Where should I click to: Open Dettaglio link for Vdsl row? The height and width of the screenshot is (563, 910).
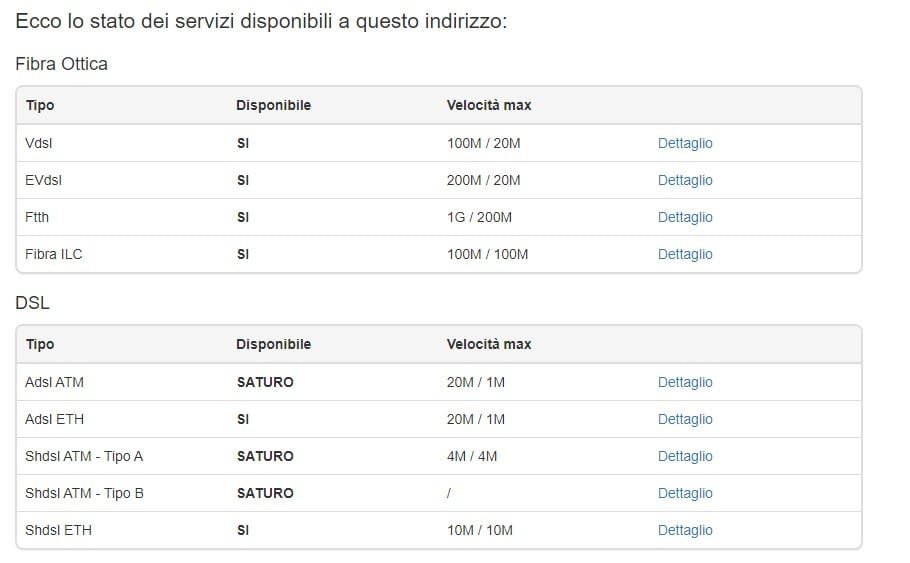click(685, 143)
